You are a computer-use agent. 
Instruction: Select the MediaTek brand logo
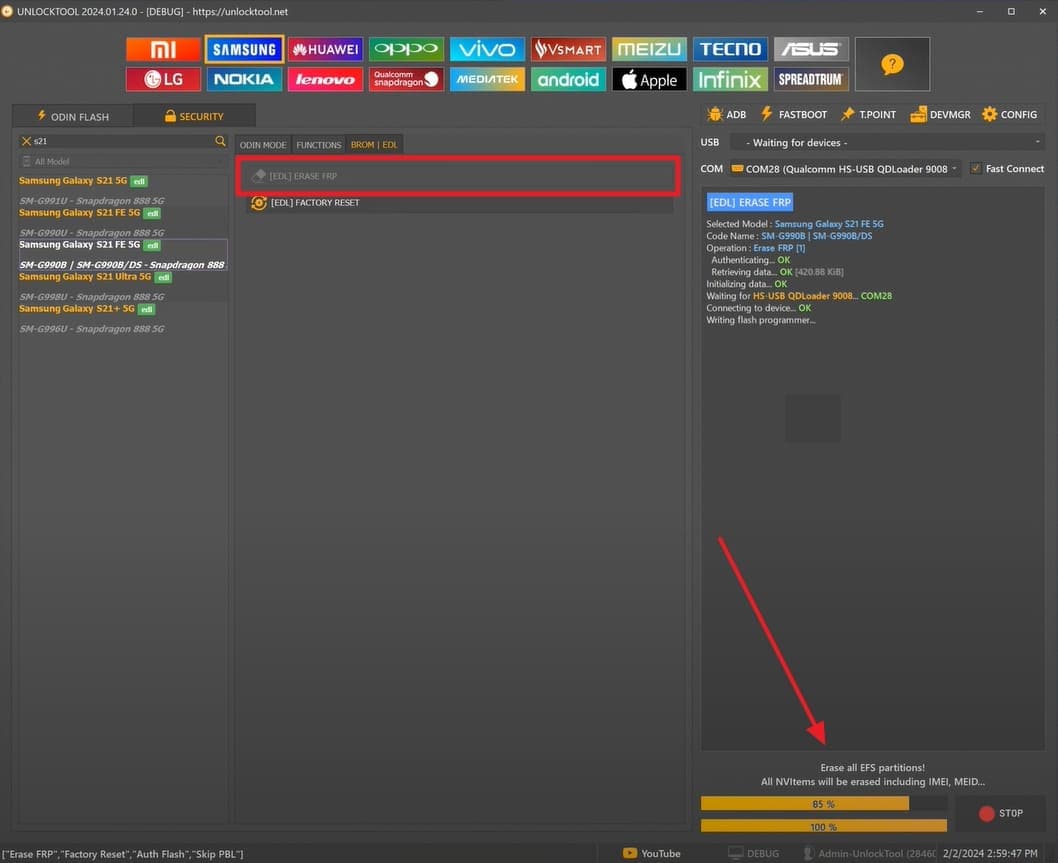(487, 79)
